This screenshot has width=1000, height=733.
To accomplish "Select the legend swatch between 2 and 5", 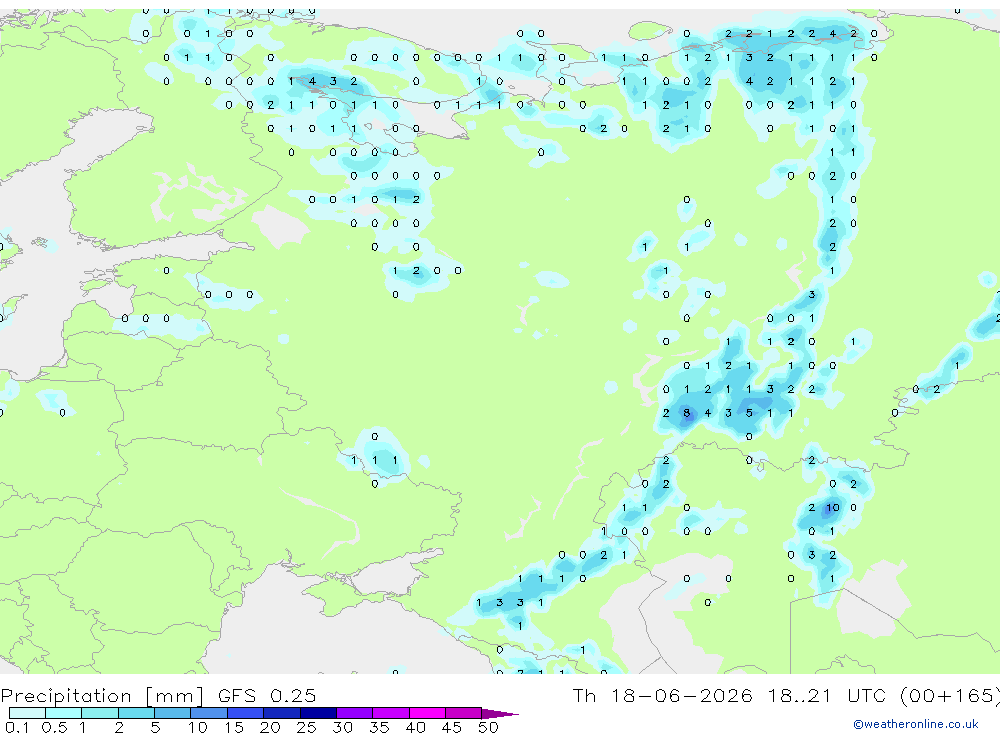I will (x=136, y=713).
